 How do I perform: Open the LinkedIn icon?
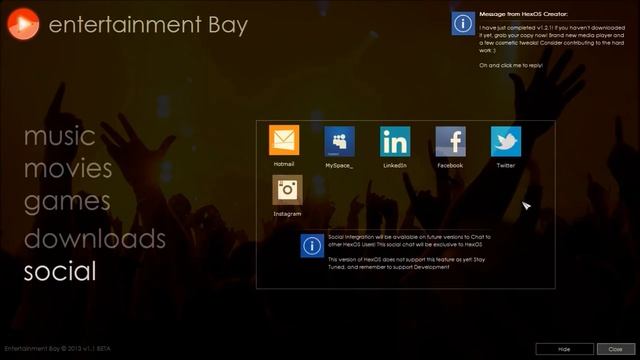pyautogui.click(x=395, y=141)
